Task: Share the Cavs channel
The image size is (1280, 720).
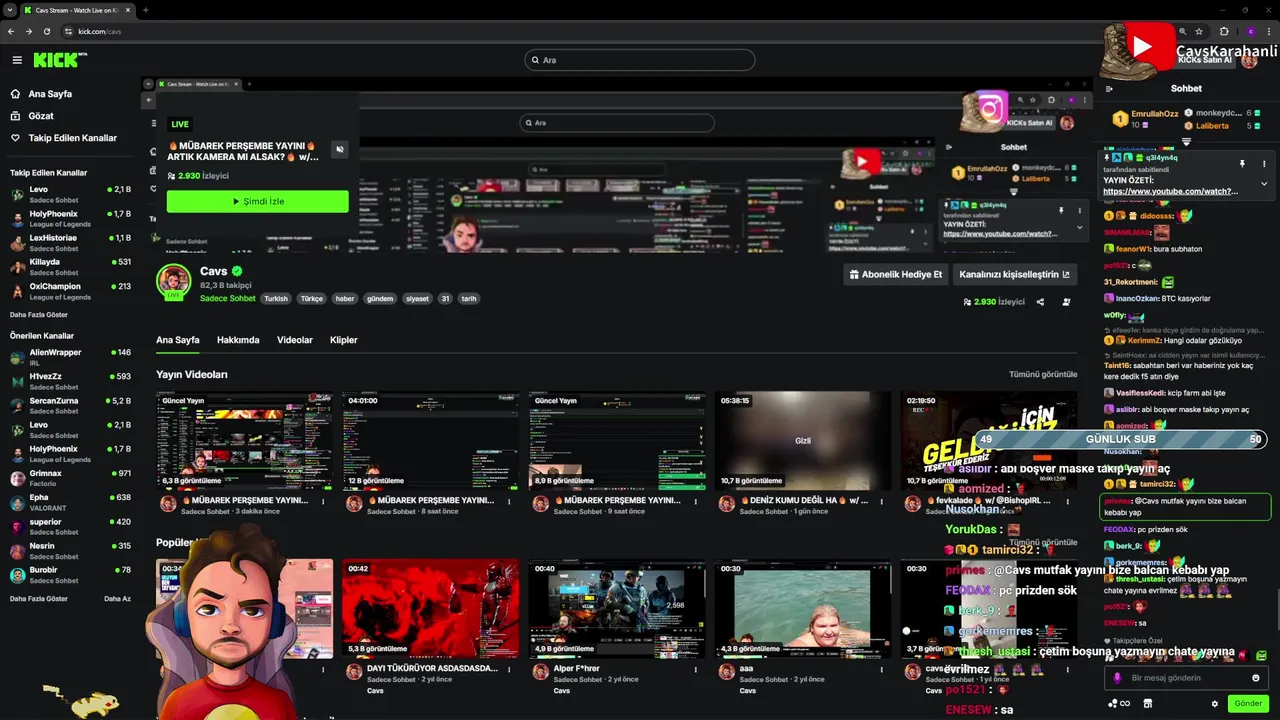Action: [1040, 302]
